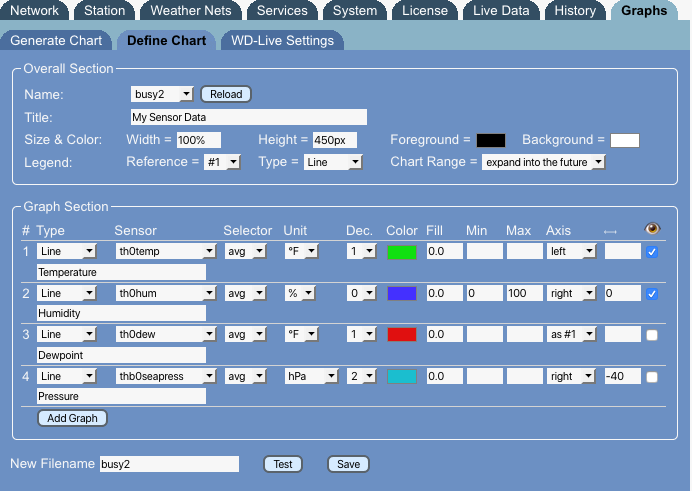Click the Title field with My Sensor Data
The width and height of the screenshot is (692, 491).
[x=249, y=117]
